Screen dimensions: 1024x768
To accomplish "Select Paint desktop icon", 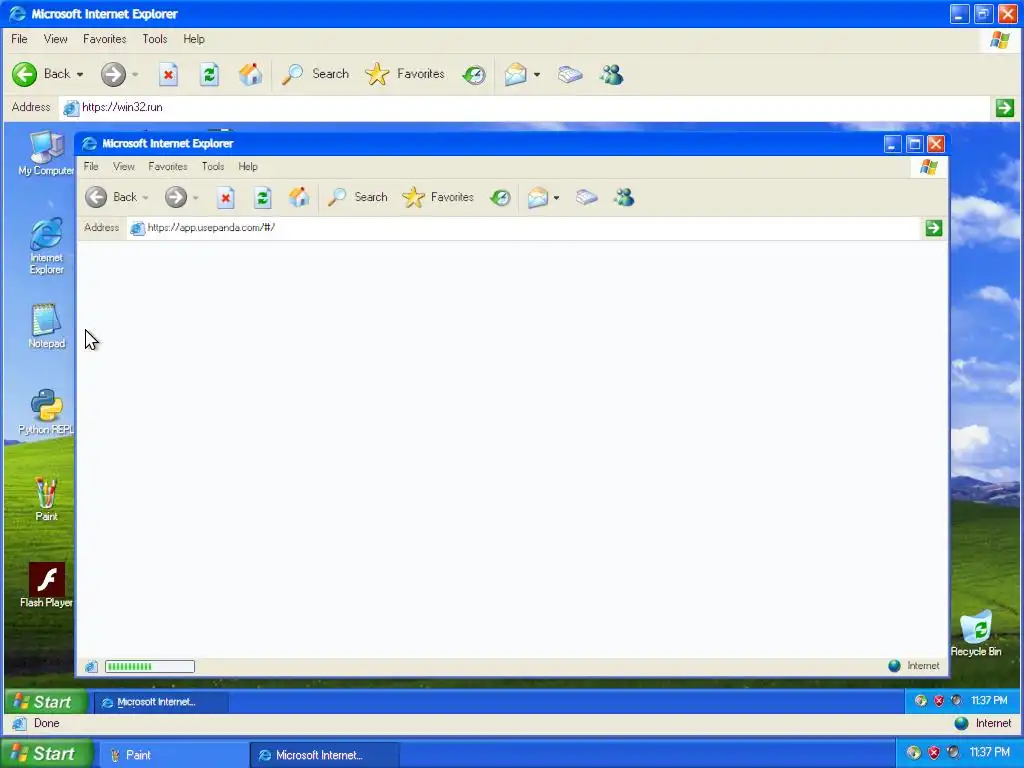I will (x=46, y=499).
